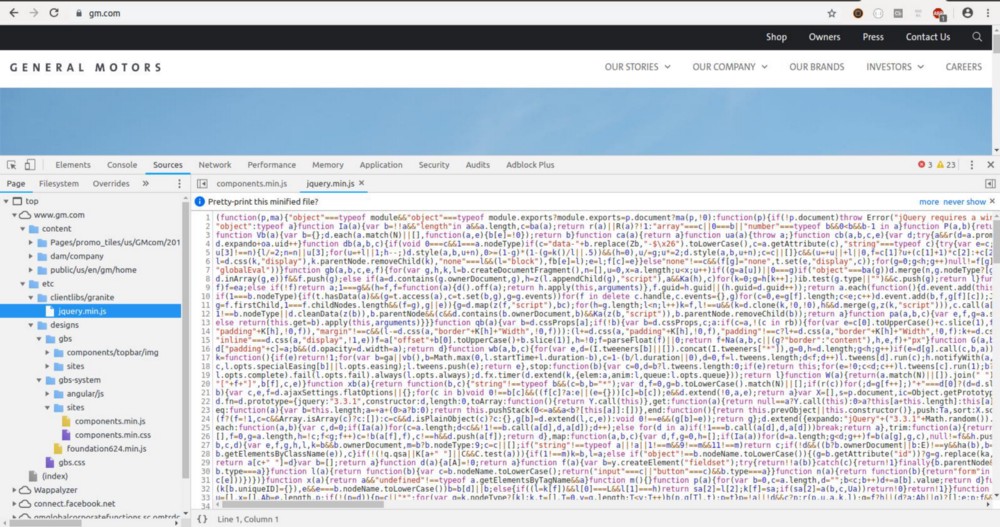Viewport: 1000px width, 527px height.
Task: Open OUR STORIES dropdown menu
Action: point(637,67)
